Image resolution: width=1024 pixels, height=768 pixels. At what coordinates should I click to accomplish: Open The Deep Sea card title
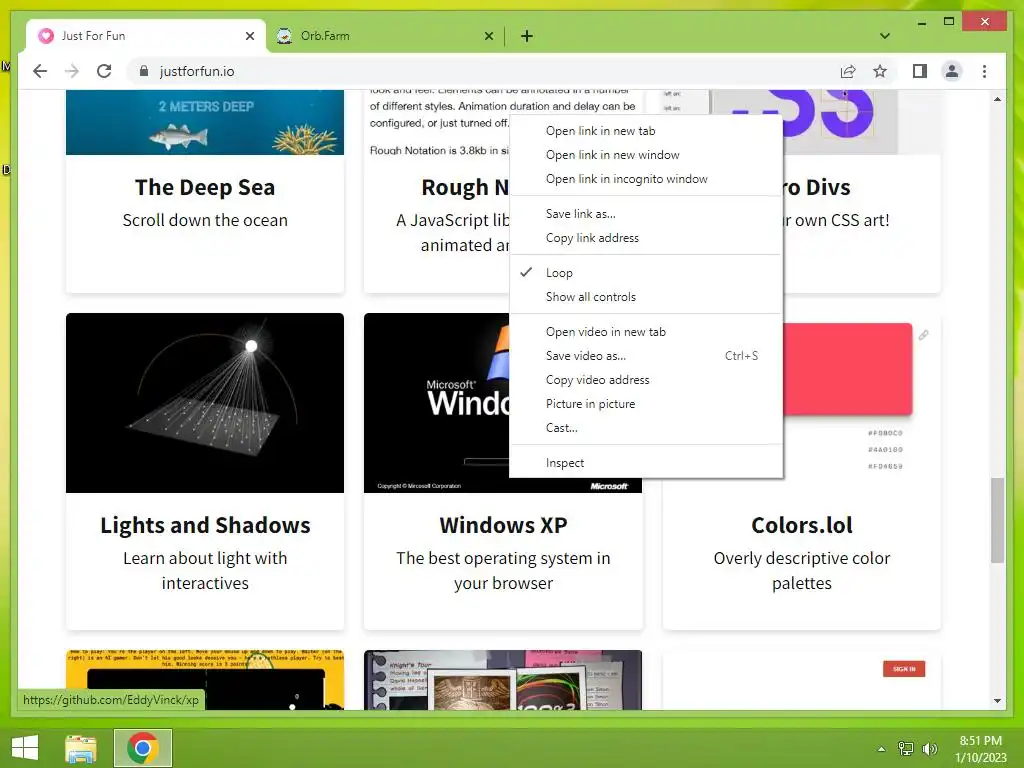pyautogui.click(x=204, y=187)
